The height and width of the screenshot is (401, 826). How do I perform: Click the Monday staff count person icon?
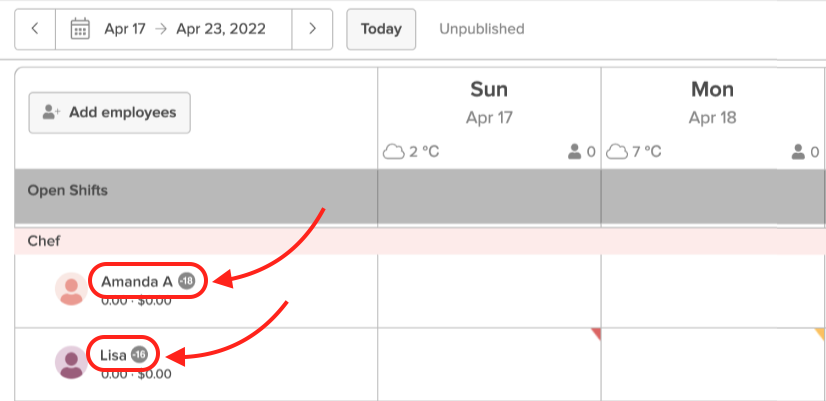[798, 152]
